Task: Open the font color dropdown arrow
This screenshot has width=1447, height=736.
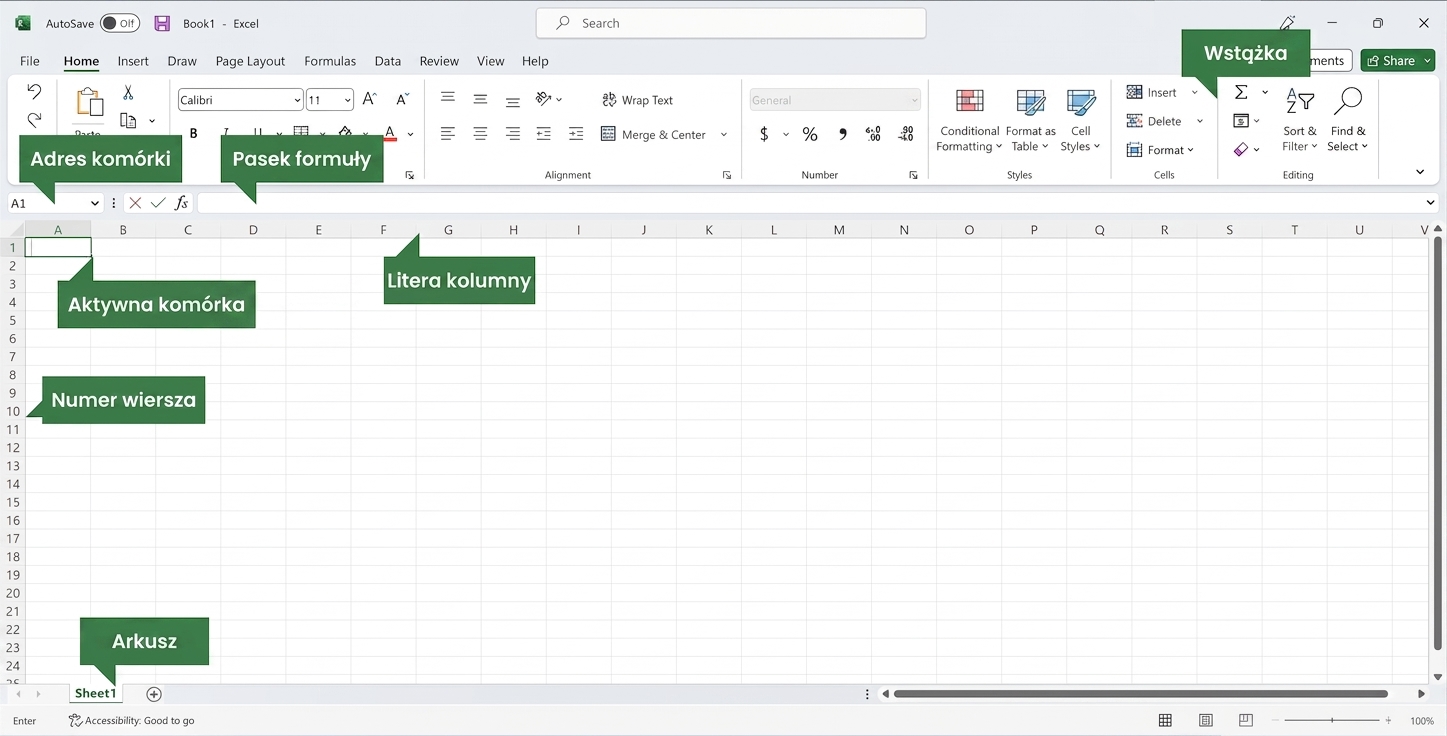Action: tap(410, 134)
